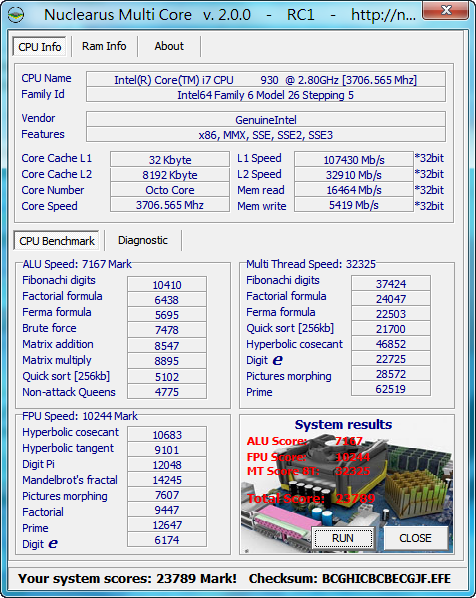Click FPU Pictures morphing score 7607
This screenshot has height=598, width=476.
167,495
